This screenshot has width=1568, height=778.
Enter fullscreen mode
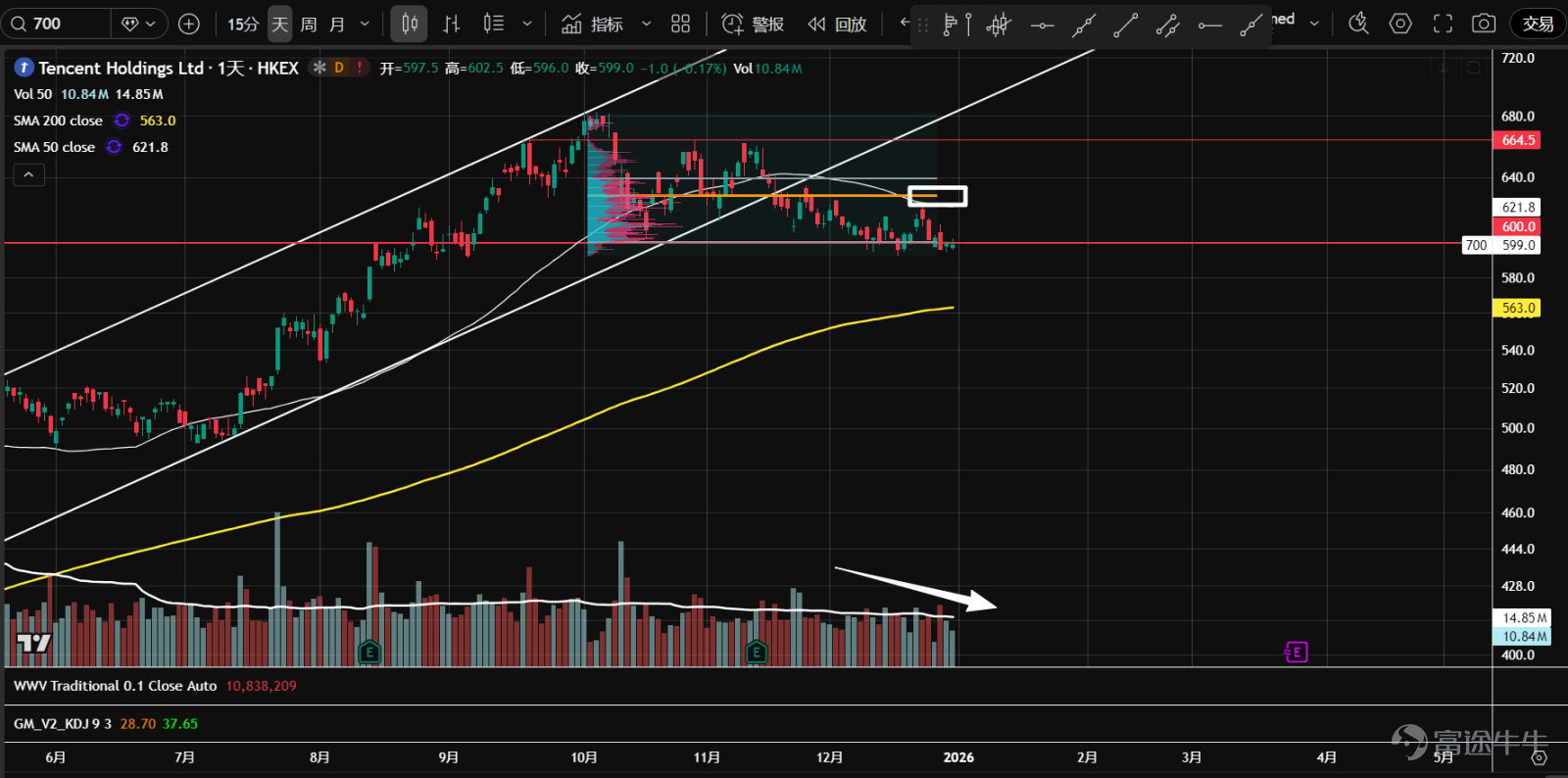pos(1443,24)
